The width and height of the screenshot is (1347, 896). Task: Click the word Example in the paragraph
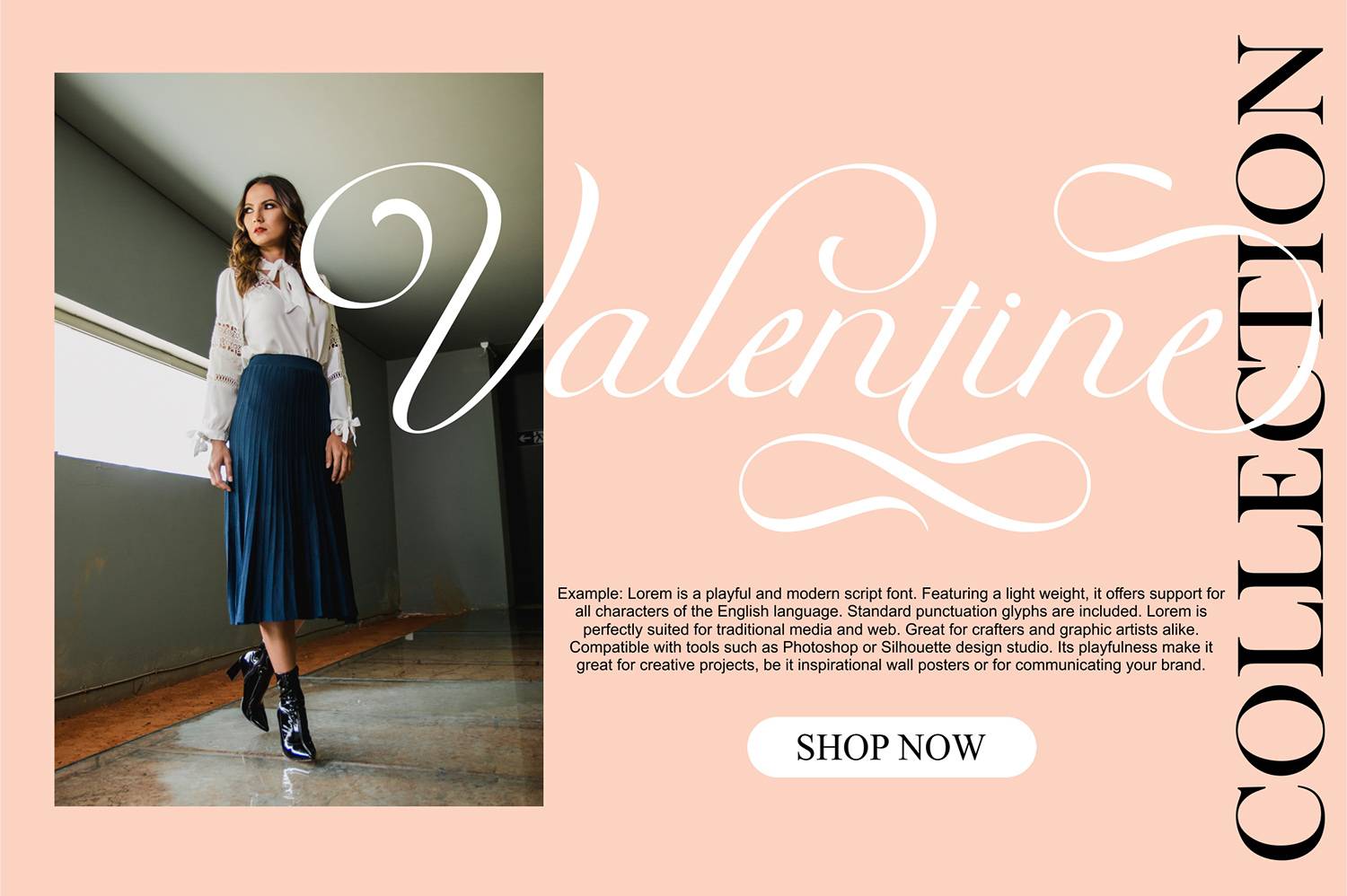pyautogui.click(x=589, y=593)
